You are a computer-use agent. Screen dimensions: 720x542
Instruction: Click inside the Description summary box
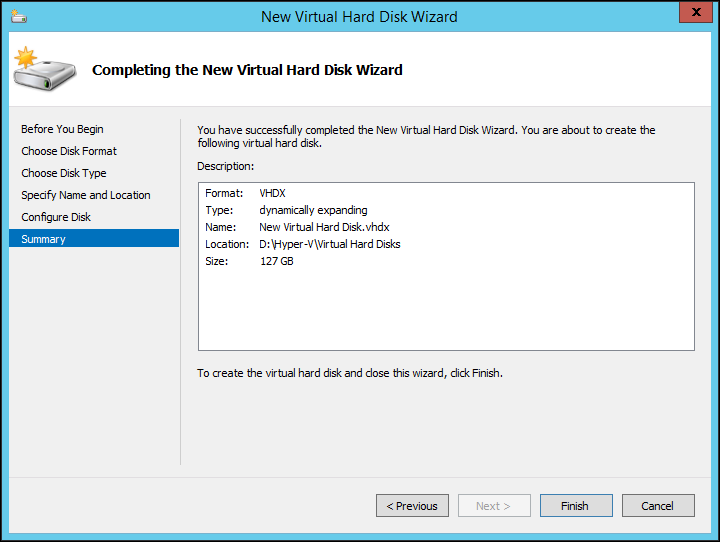(x=446, y=310)
